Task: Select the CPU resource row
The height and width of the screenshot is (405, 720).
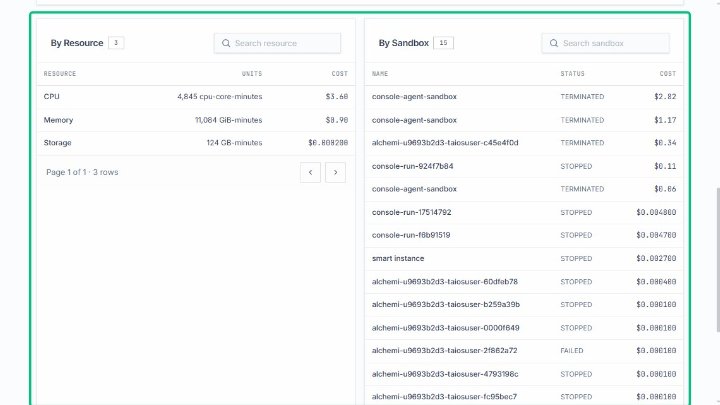Action: 196,96
